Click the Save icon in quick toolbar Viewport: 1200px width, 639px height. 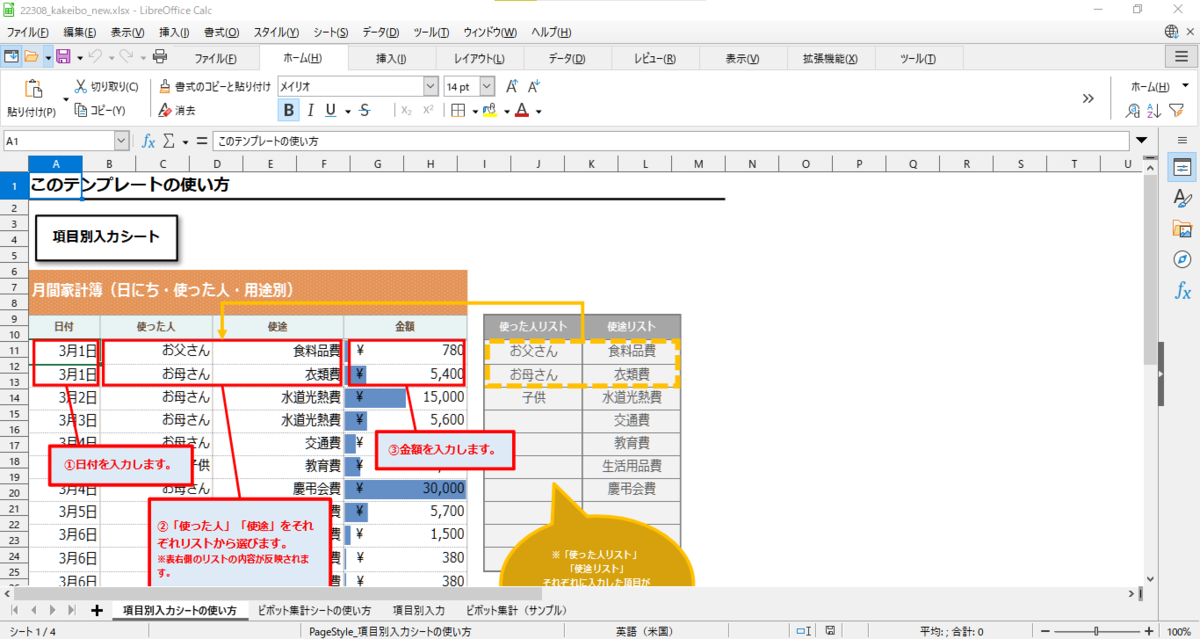[x=62, y=57]
